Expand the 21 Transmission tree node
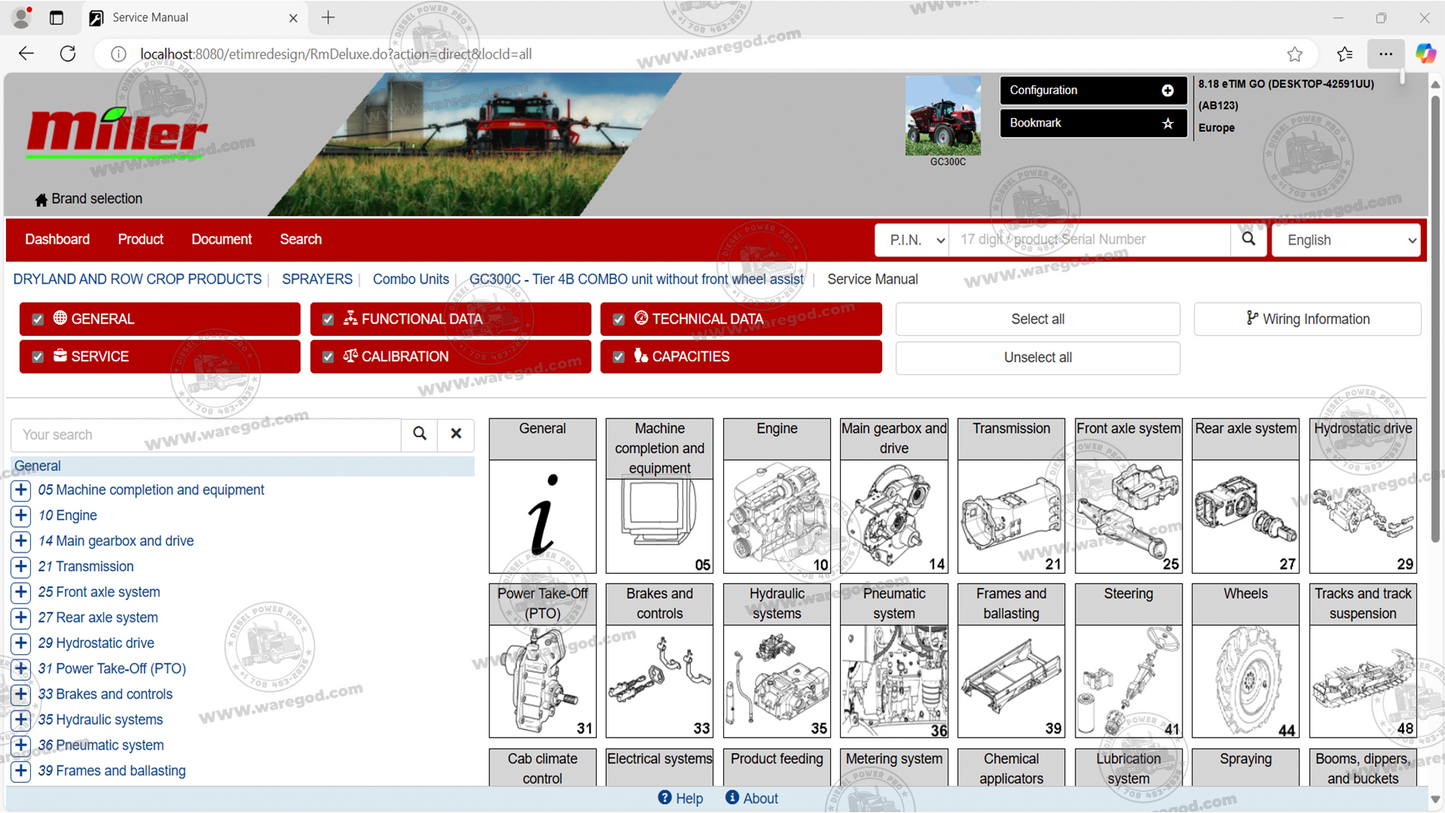The width and height of the screenshot is (1445, 813). click(21, 567)
